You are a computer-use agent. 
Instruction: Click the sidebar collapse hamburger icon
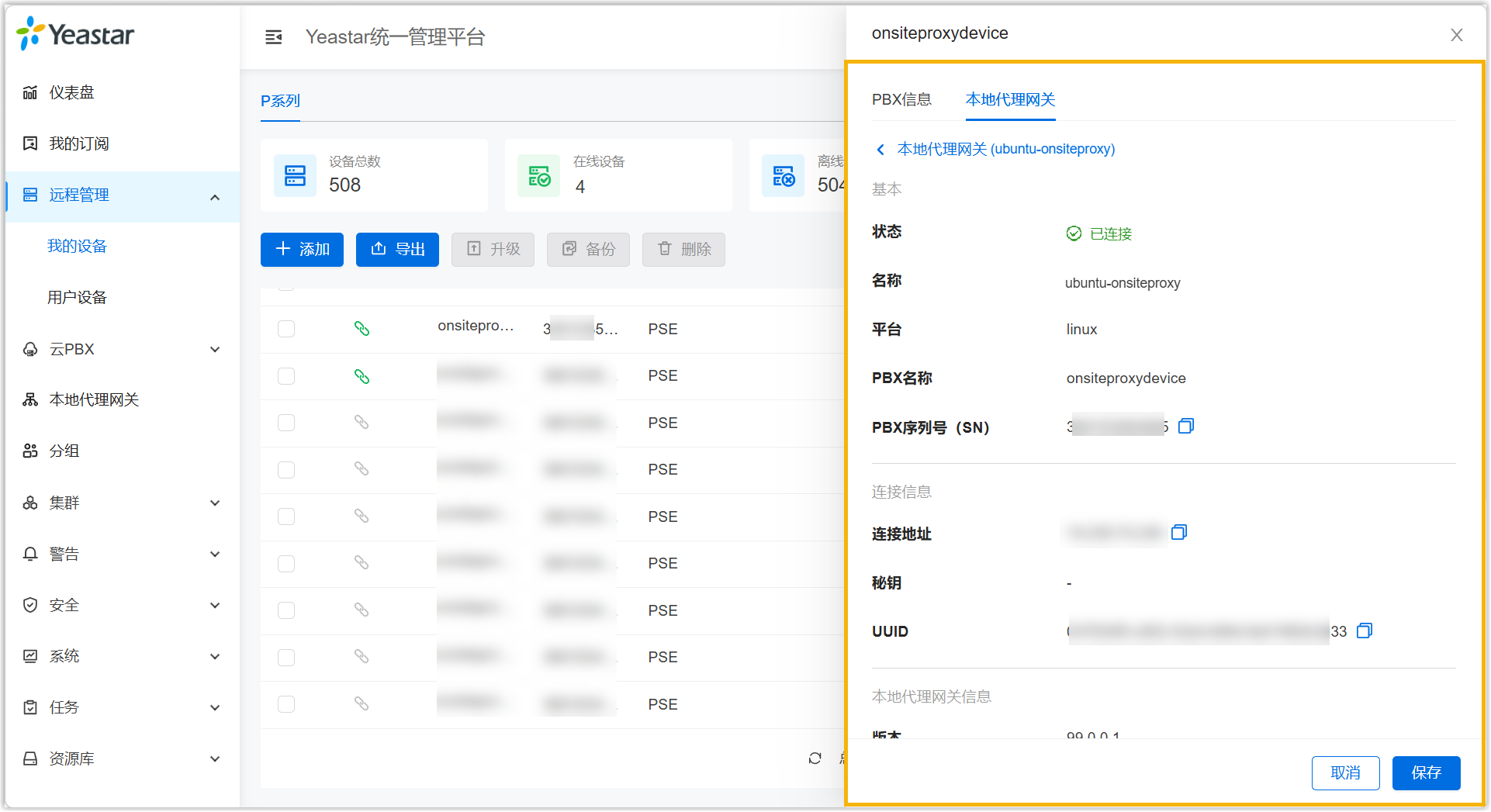[273, 37]
